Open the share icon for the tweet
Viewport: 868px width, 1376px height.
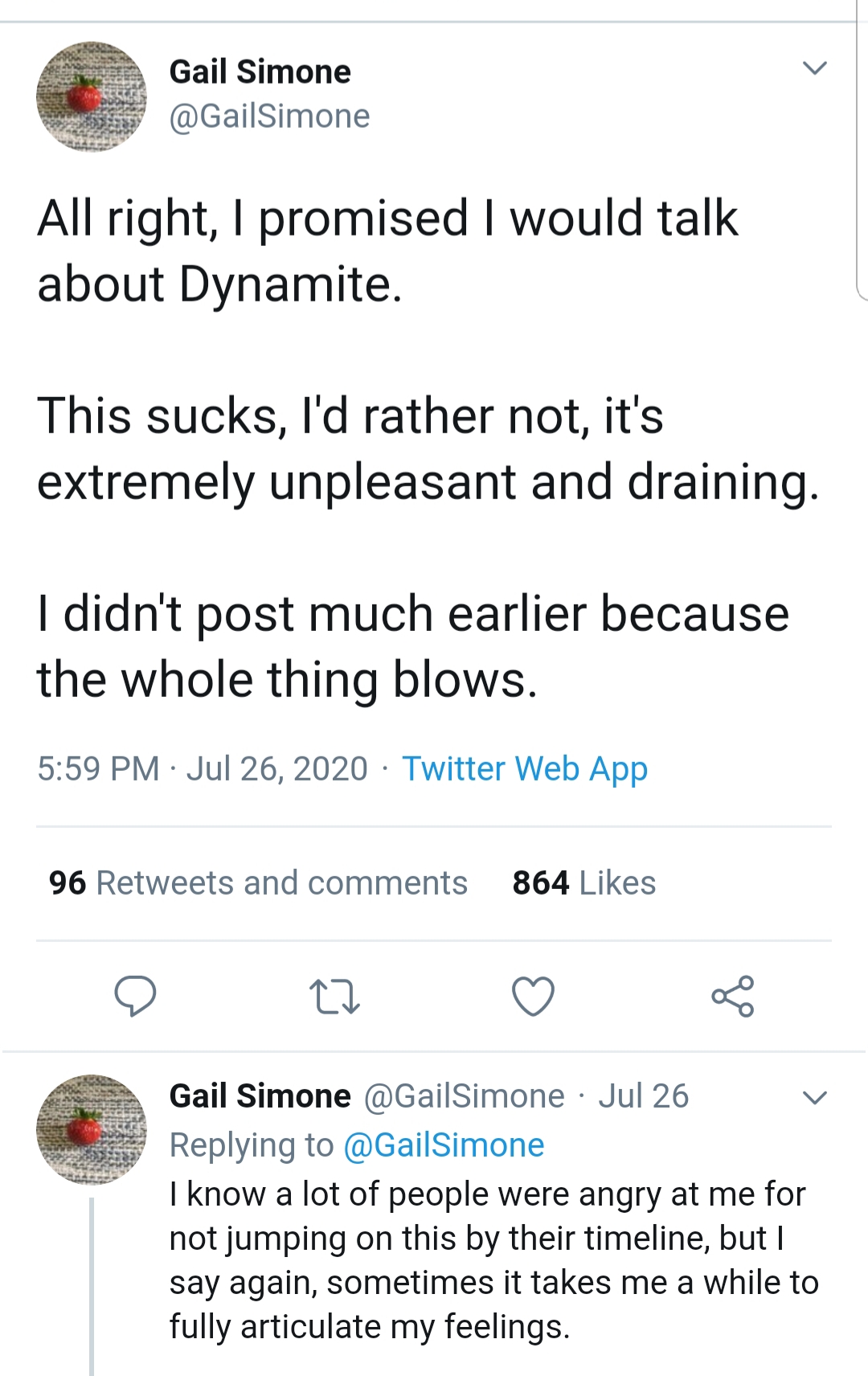click(733, 997)
